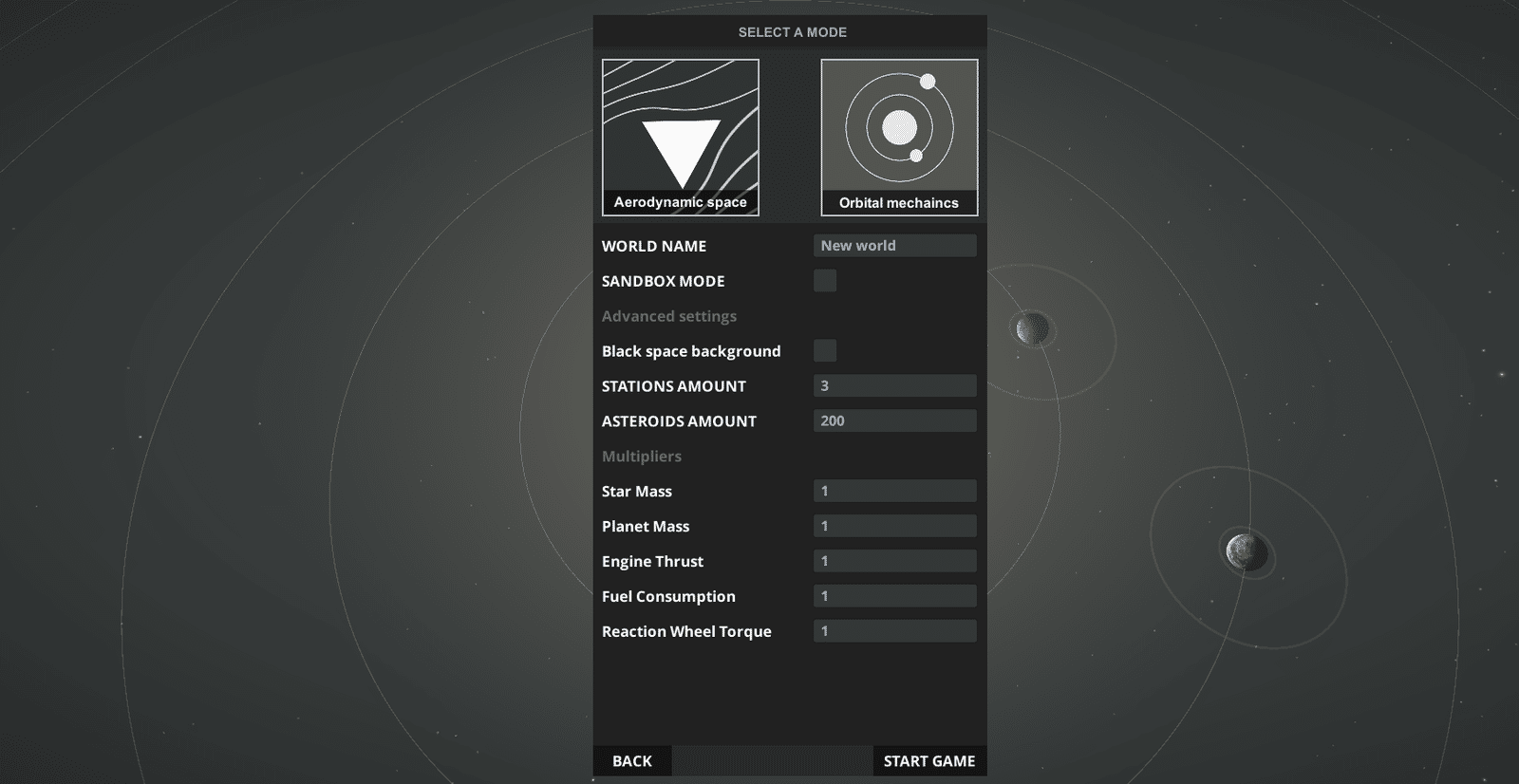Click the World Name input field

pyautogui.click(x=894, y=246)
